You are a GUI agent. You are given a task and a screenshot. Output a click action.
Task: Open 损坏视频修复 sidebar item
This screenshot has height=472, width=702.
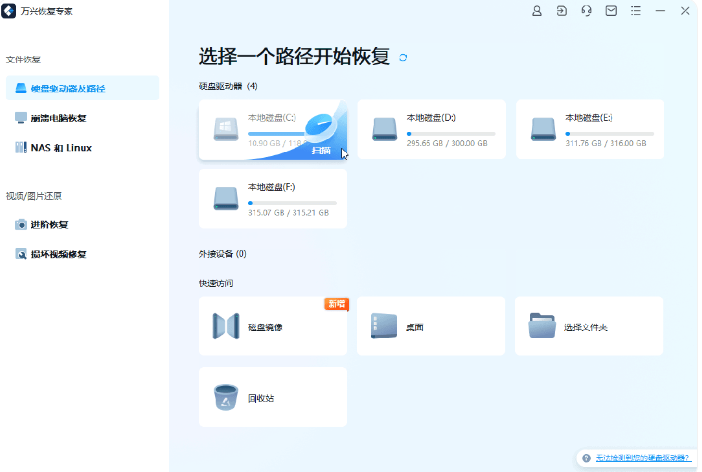[x=82, y=254]
